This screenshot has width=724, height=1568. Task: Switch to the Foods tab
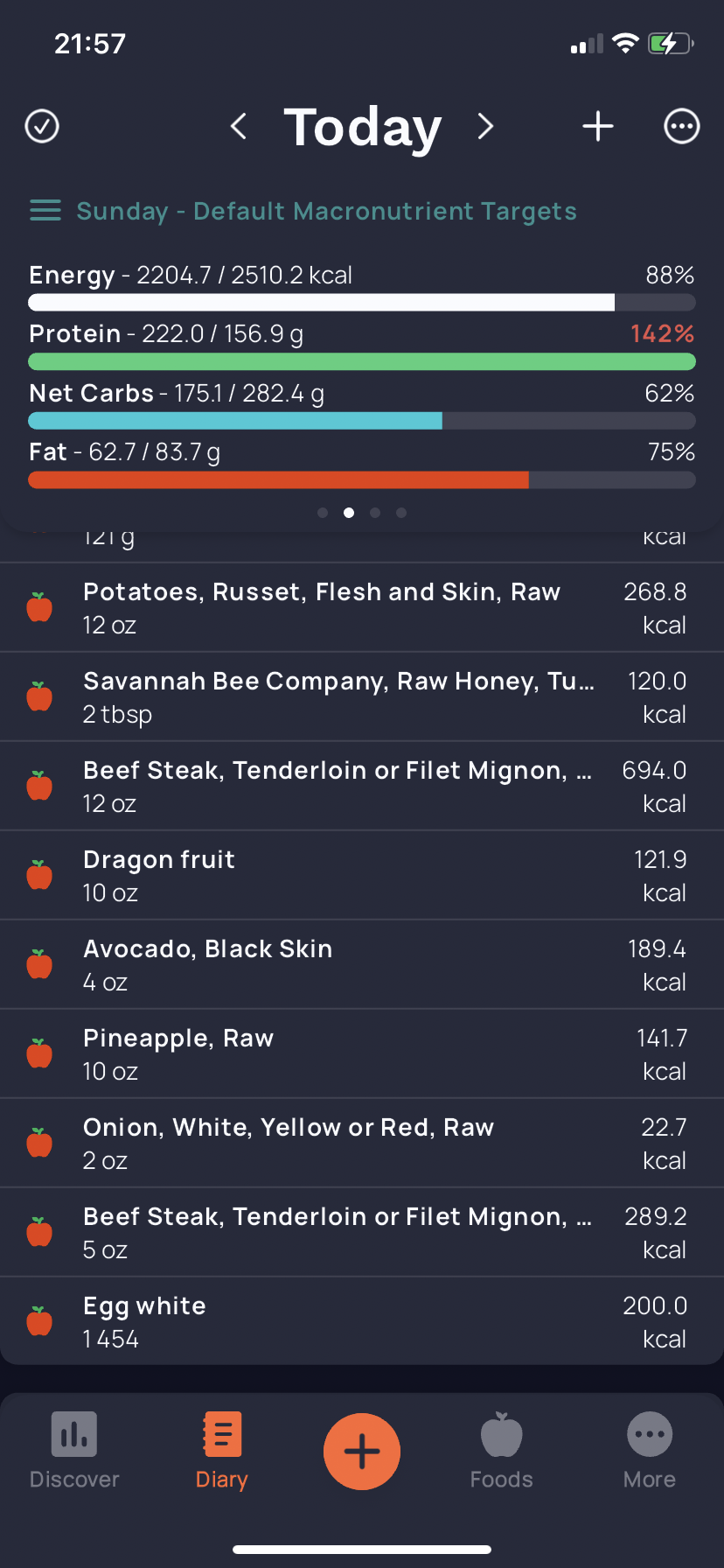click(502, 1451)
